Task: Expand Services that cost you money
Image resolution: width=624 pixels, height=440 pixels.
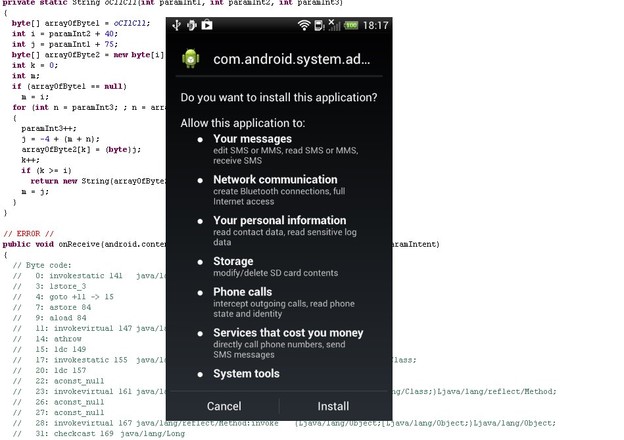Action: pyautogui.click(x=288, y=333)
